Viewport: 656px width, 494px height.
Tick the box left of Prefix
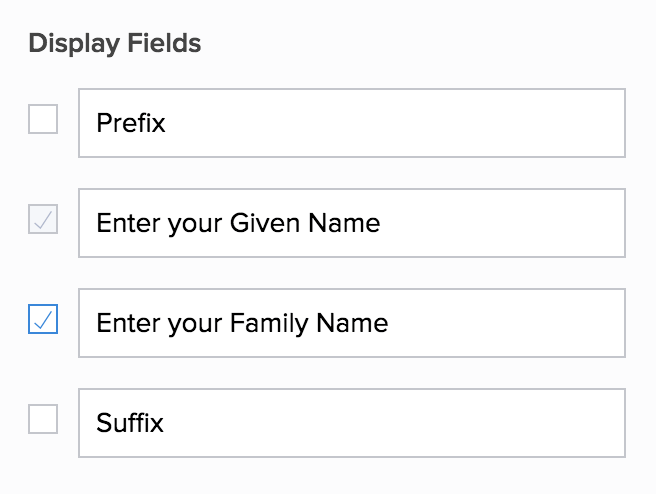(43, 120)
